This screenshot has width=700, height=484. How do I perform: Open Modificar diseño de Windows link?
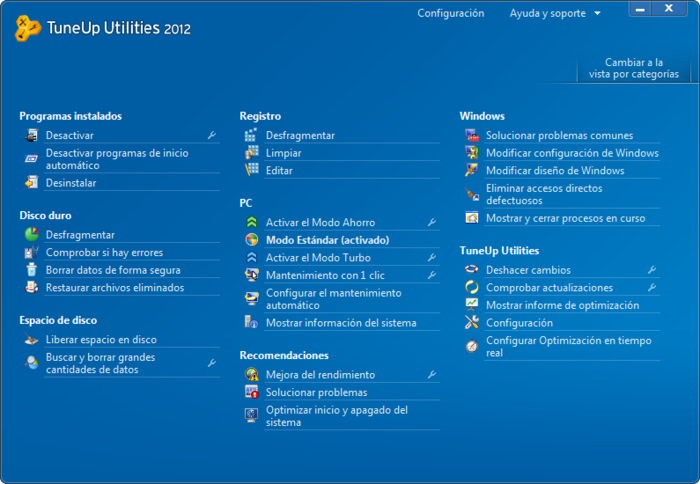point(555,171)
